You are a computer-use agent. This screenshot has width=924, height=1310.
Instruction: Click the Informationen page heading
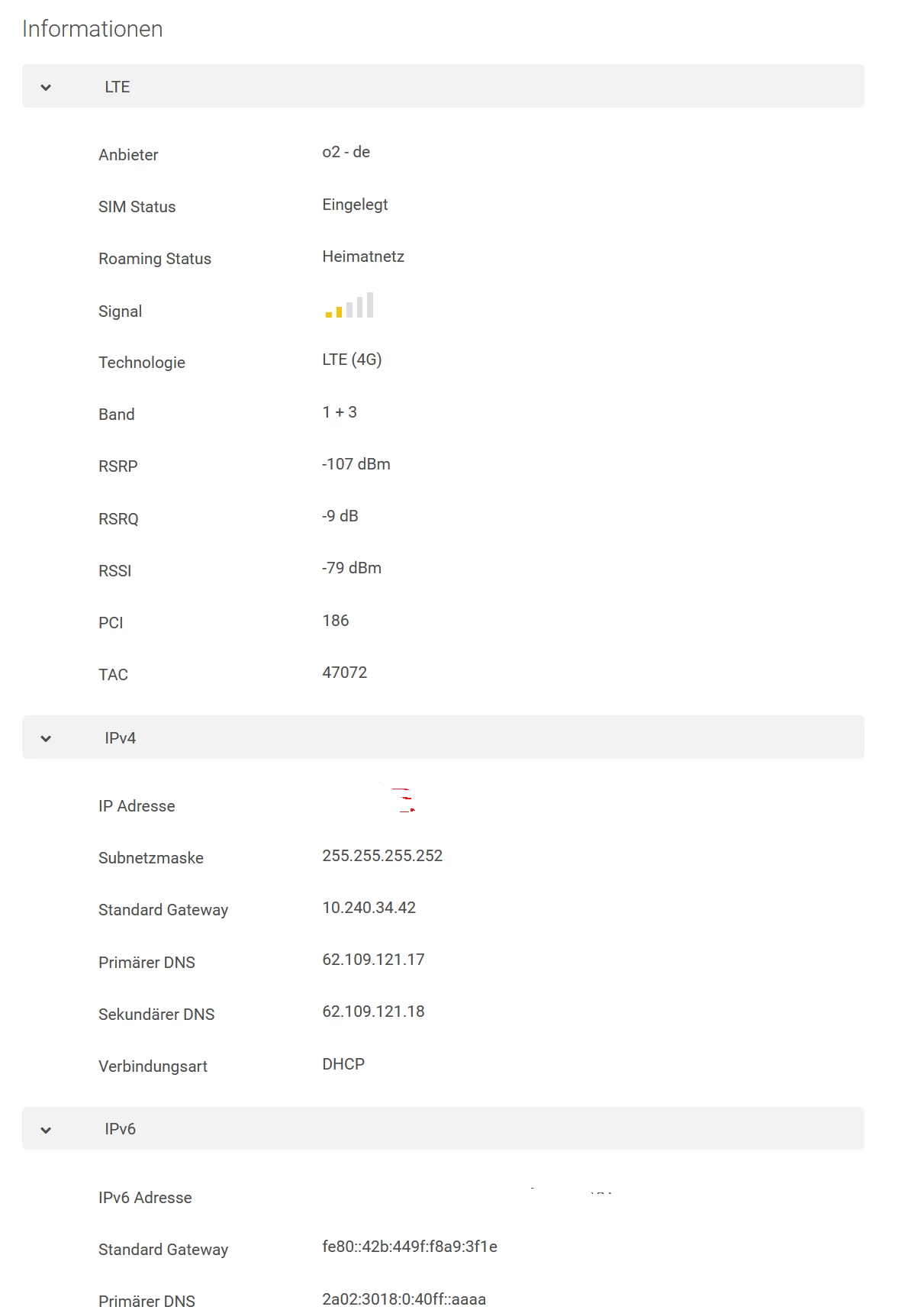coord(92,29)
